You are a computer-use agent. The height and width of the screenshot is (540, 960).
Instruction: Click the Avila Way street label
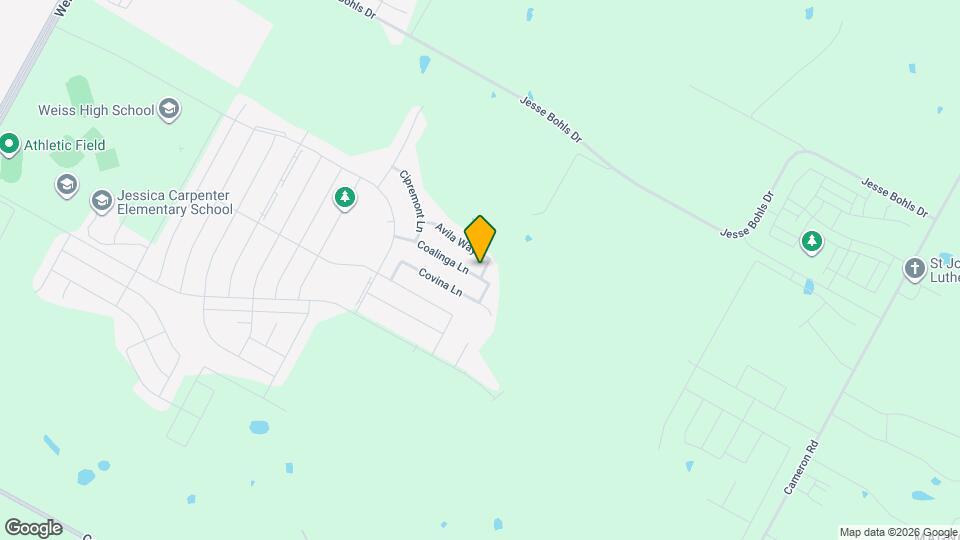454,239
